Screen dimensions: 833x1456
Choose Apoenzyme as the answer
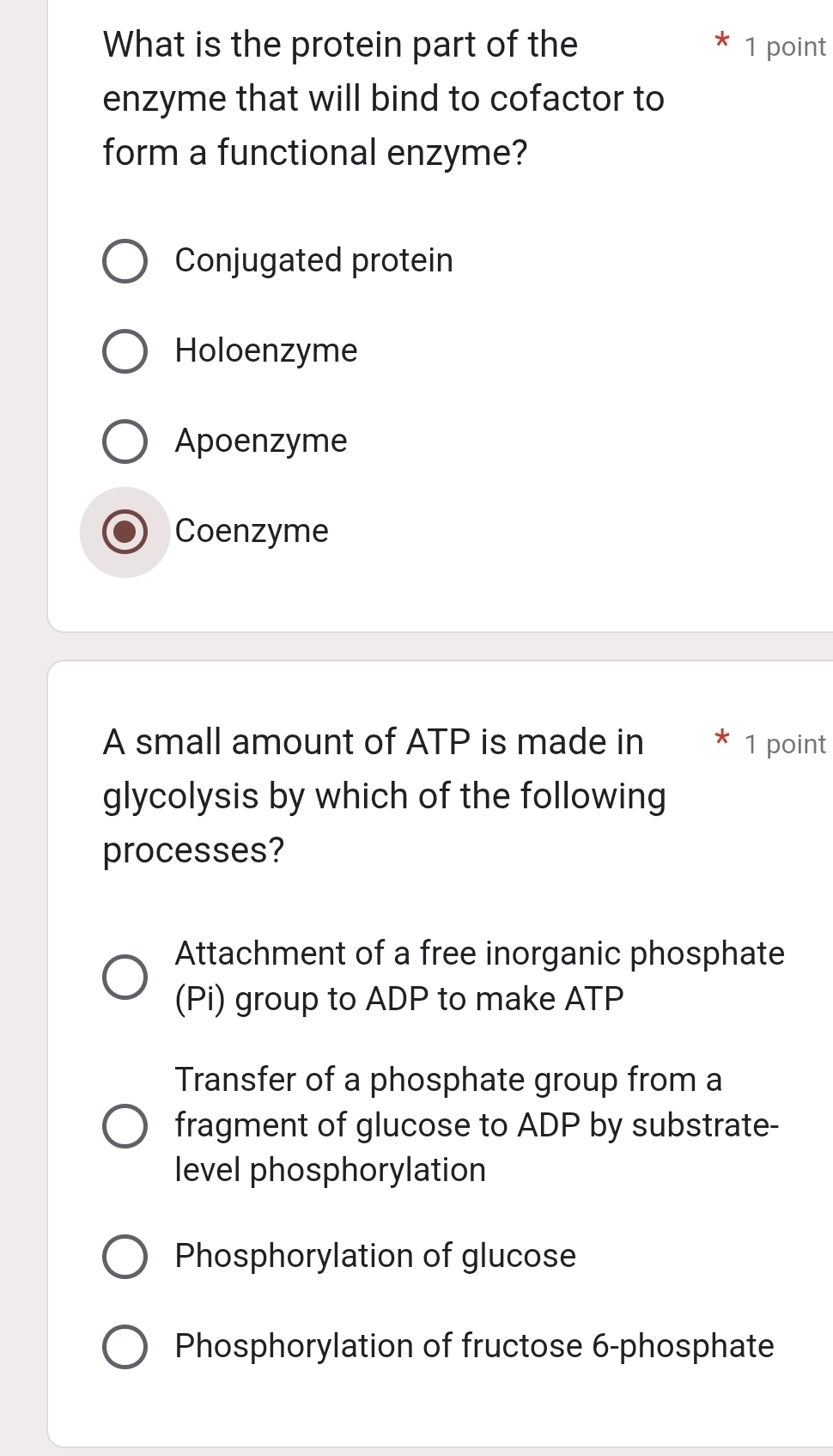pyautogui.click(x=125, y=441)
